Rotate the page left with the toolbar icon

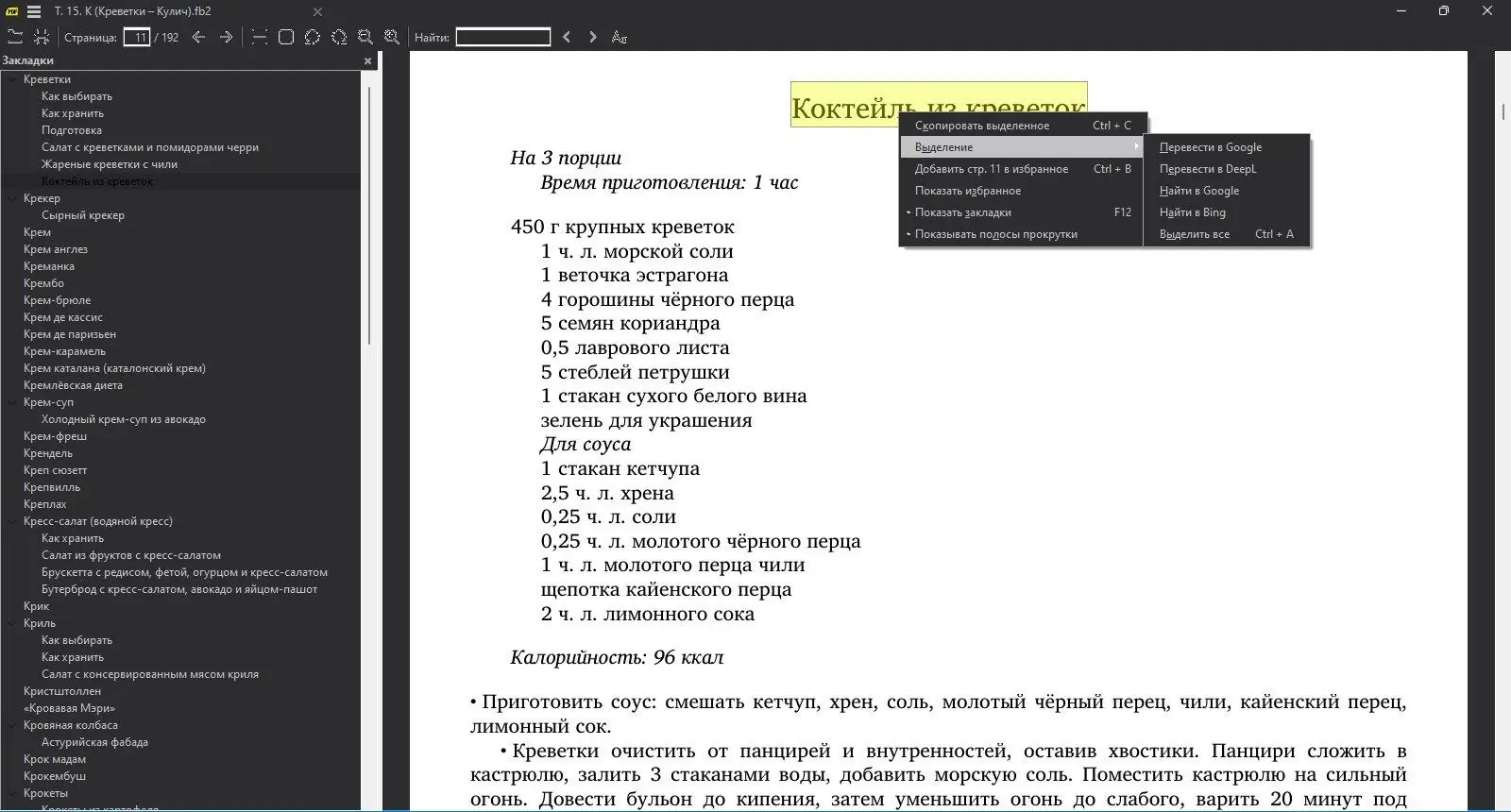[313, 37]
